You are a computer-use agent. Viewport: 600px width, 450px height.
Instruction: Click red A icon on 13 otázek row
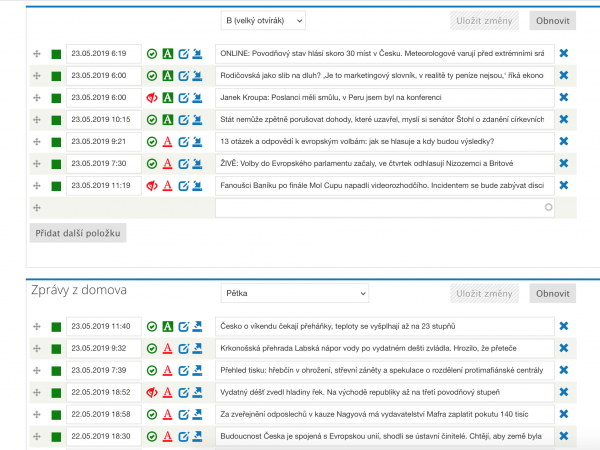pyautogui.click(x=168, y=142)
